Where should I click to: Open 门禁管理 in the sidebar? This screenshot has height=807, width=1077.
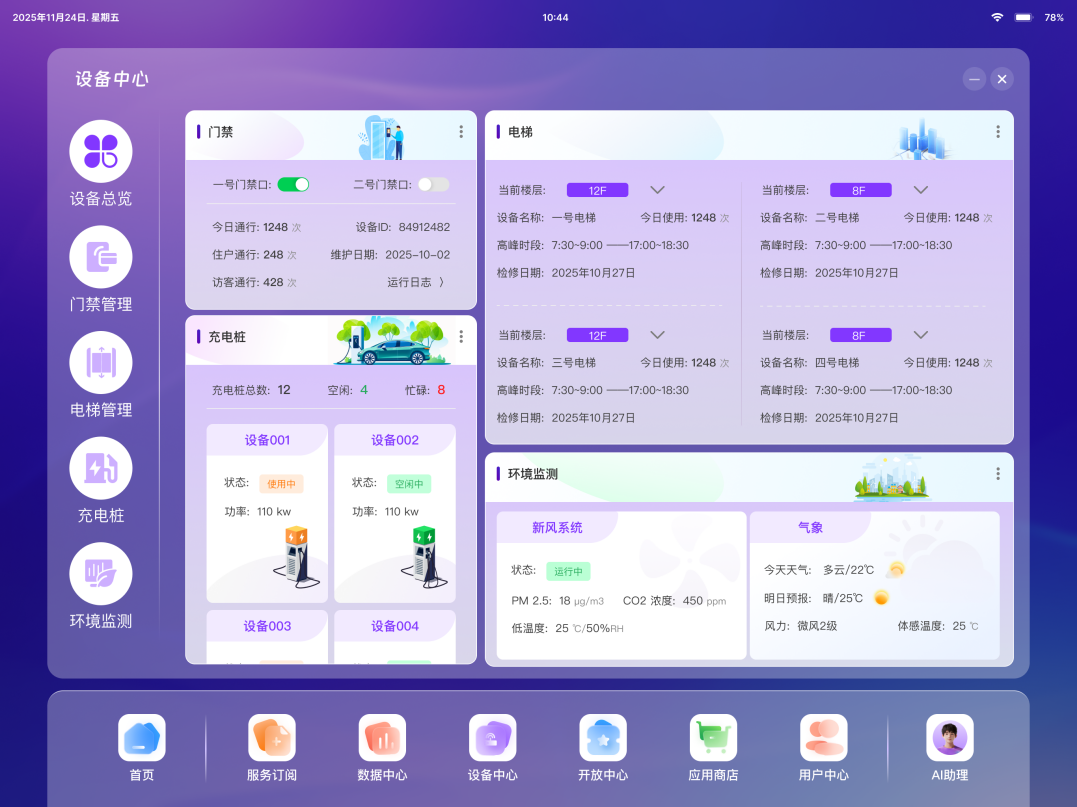(x=100, y=257)
